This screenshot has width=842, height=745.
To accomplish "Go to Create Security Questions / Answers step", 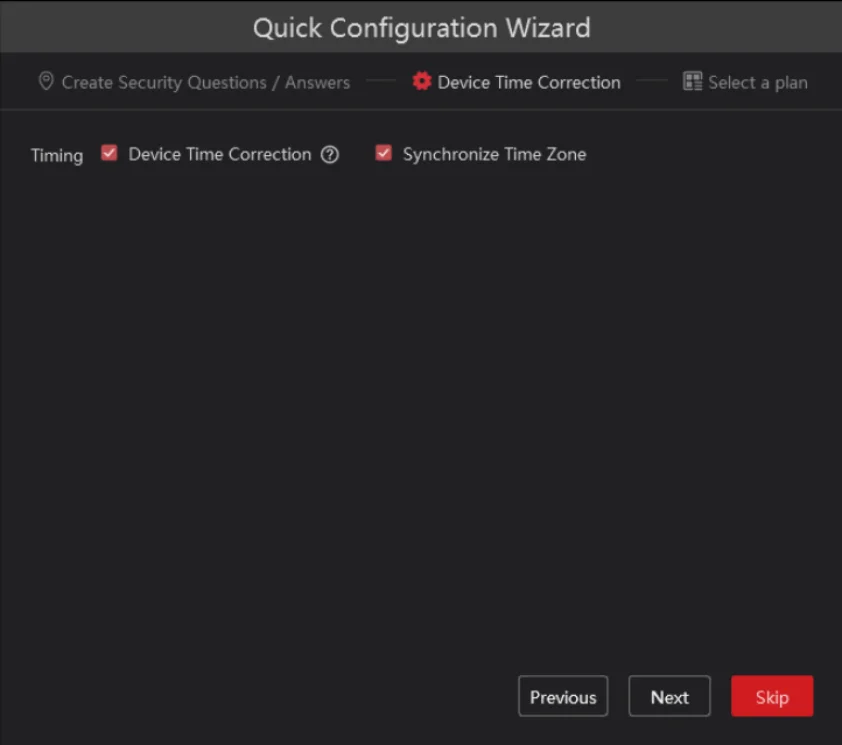I will pyautogui.click(x=206, y=83).
